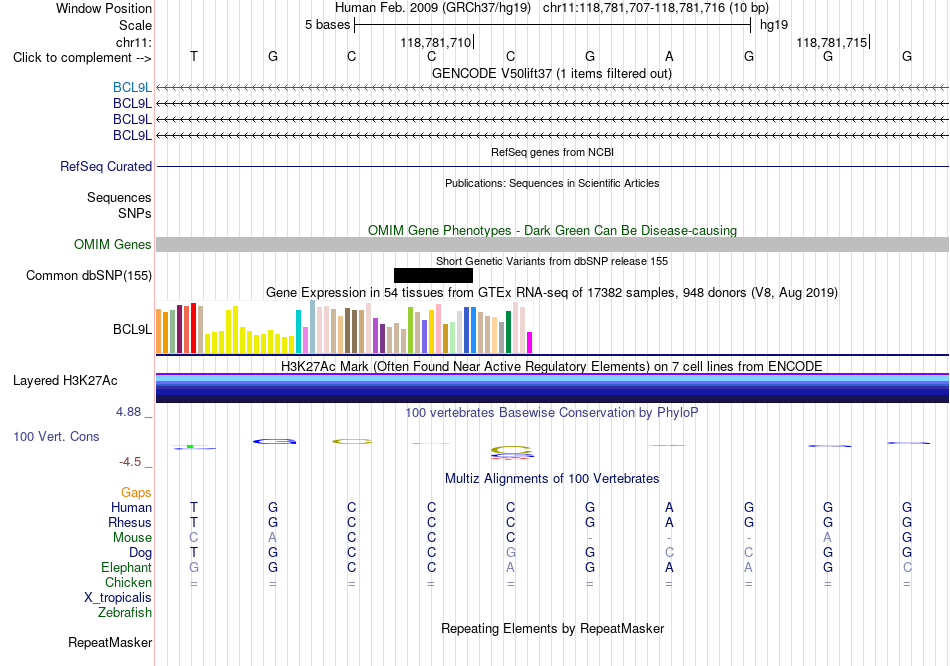Viewport: 950px width, 666px height.
Task: Click the black dbSNP variant box
Action: (433, 276)
